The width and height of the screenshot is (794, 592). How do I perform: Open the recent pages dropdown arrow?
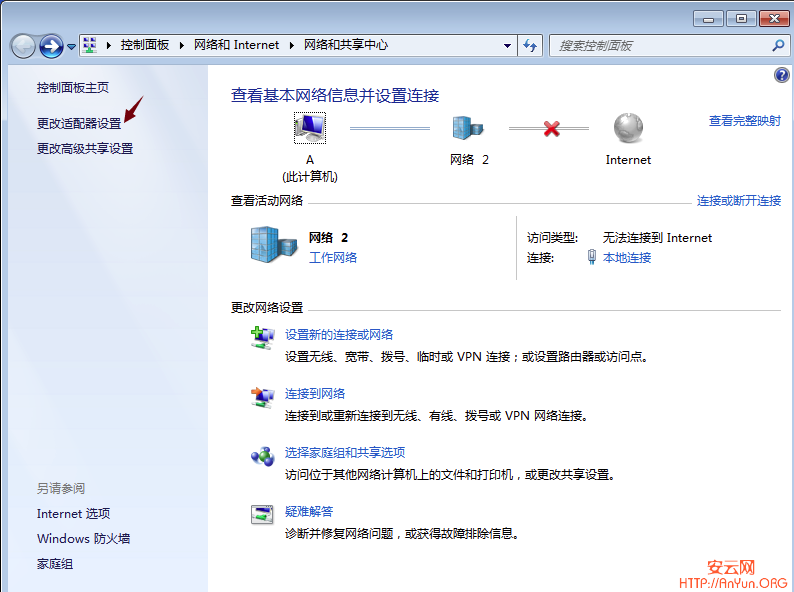pyautogui.click(x=72, y=47)
